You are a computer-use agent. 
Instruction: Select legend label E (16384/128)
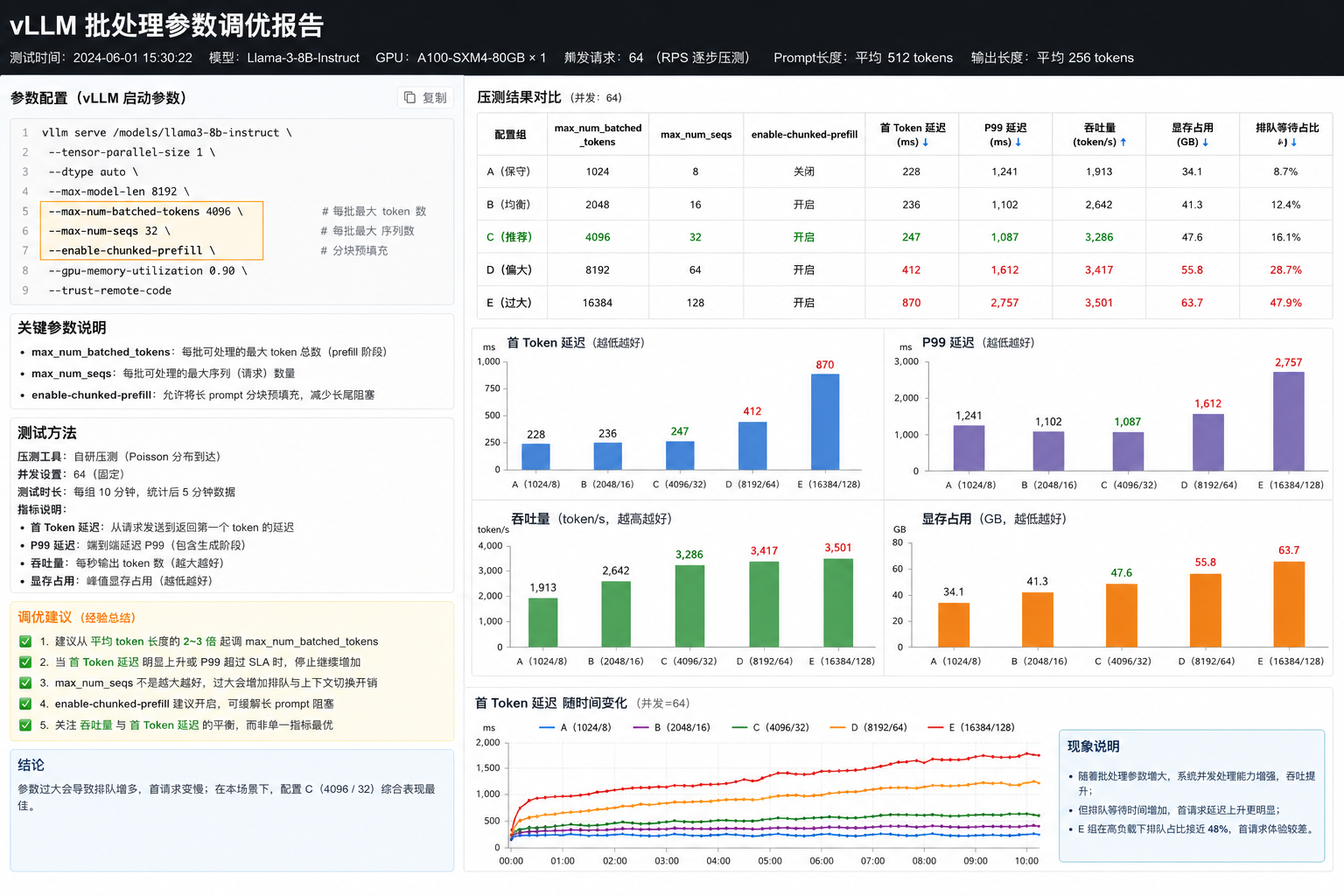pos(982,727)
